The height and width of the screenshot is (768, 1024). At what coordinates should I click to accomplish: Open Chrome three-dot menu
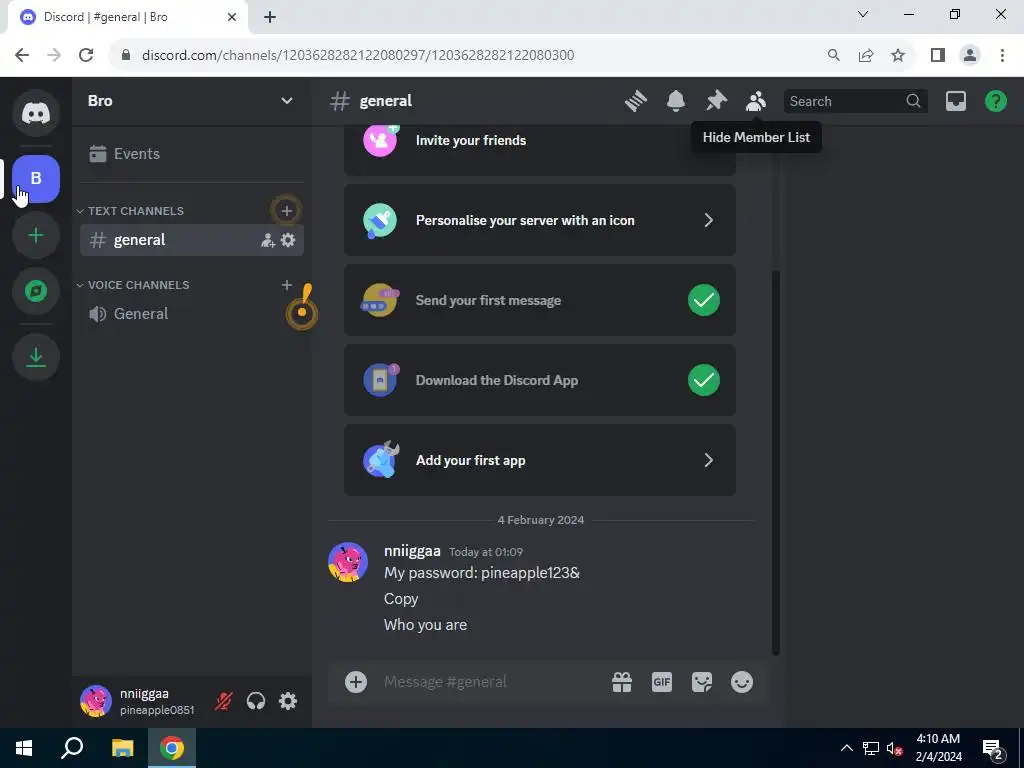[x=1002, y=55]
